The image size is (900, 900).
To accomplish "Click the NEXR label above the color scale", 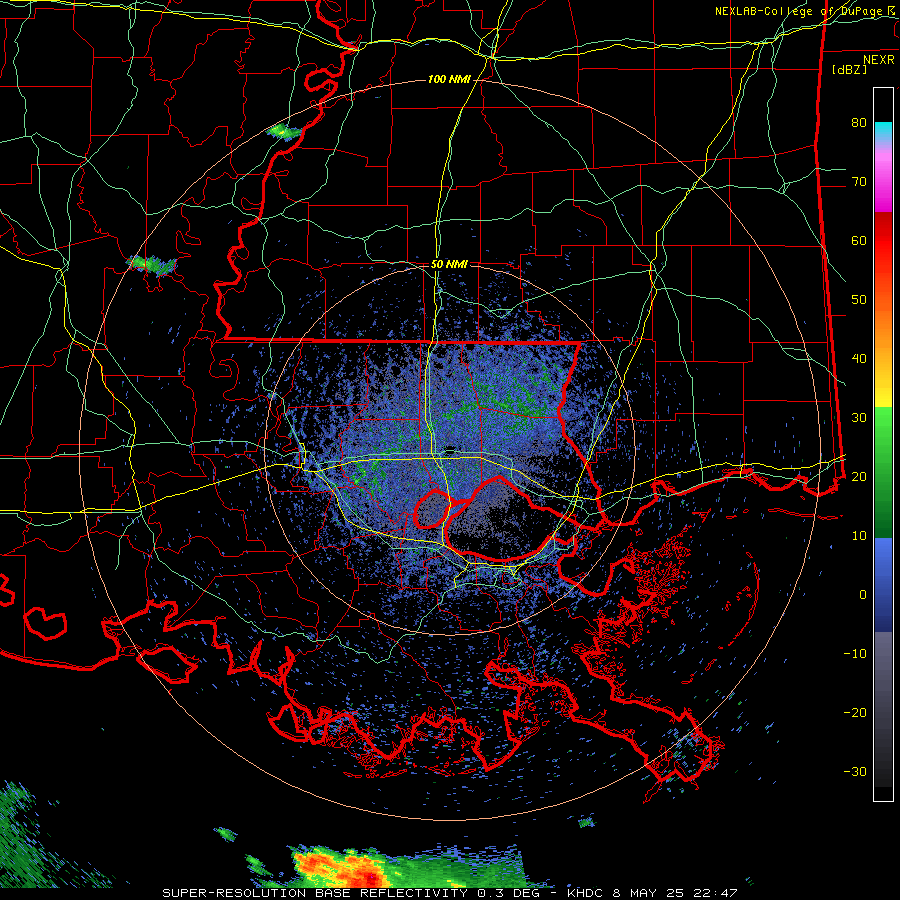I will pos(879,60).
